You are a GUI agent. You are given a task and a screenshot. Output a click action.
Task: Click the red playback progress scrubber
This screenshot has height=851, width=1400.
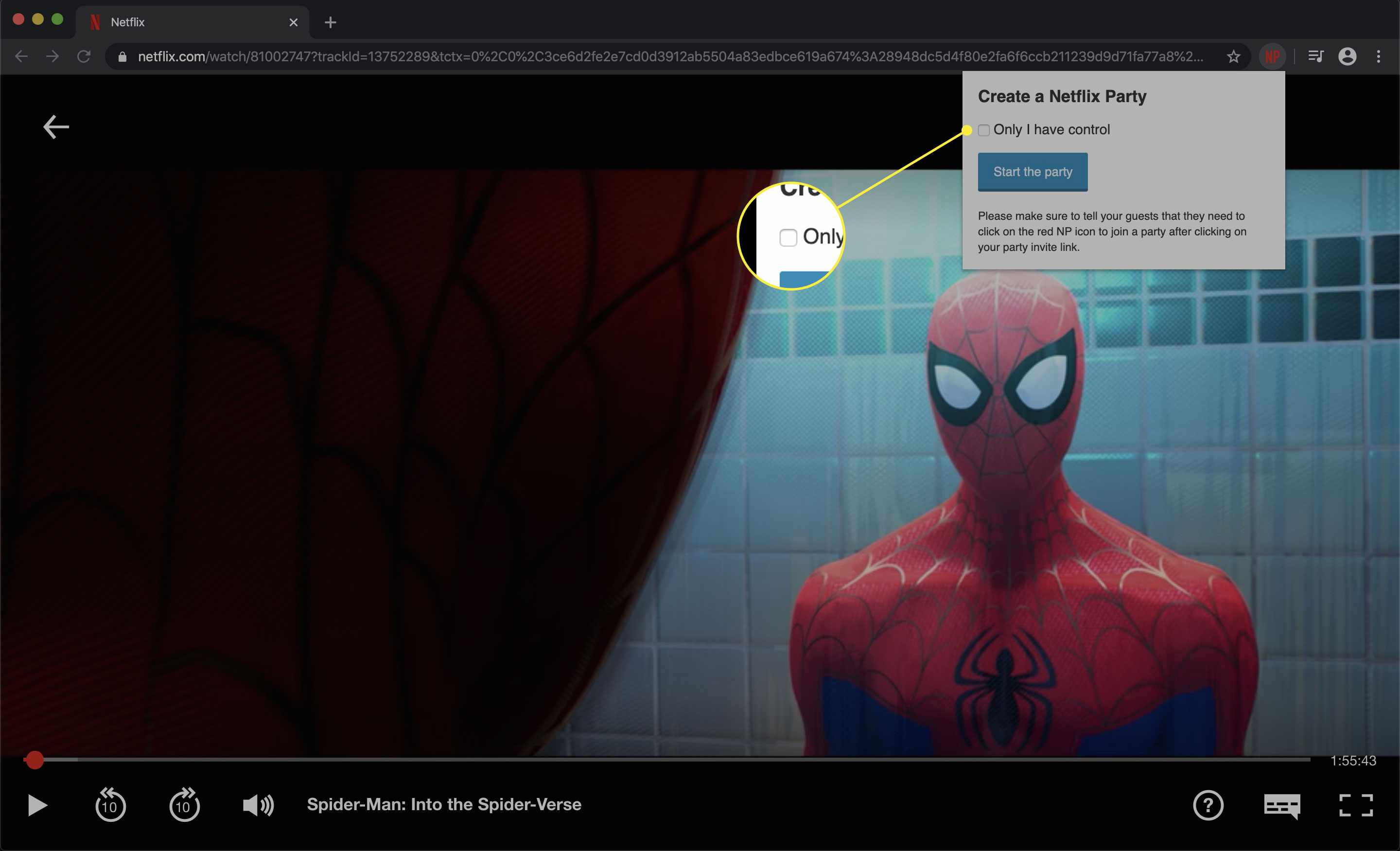35,760
